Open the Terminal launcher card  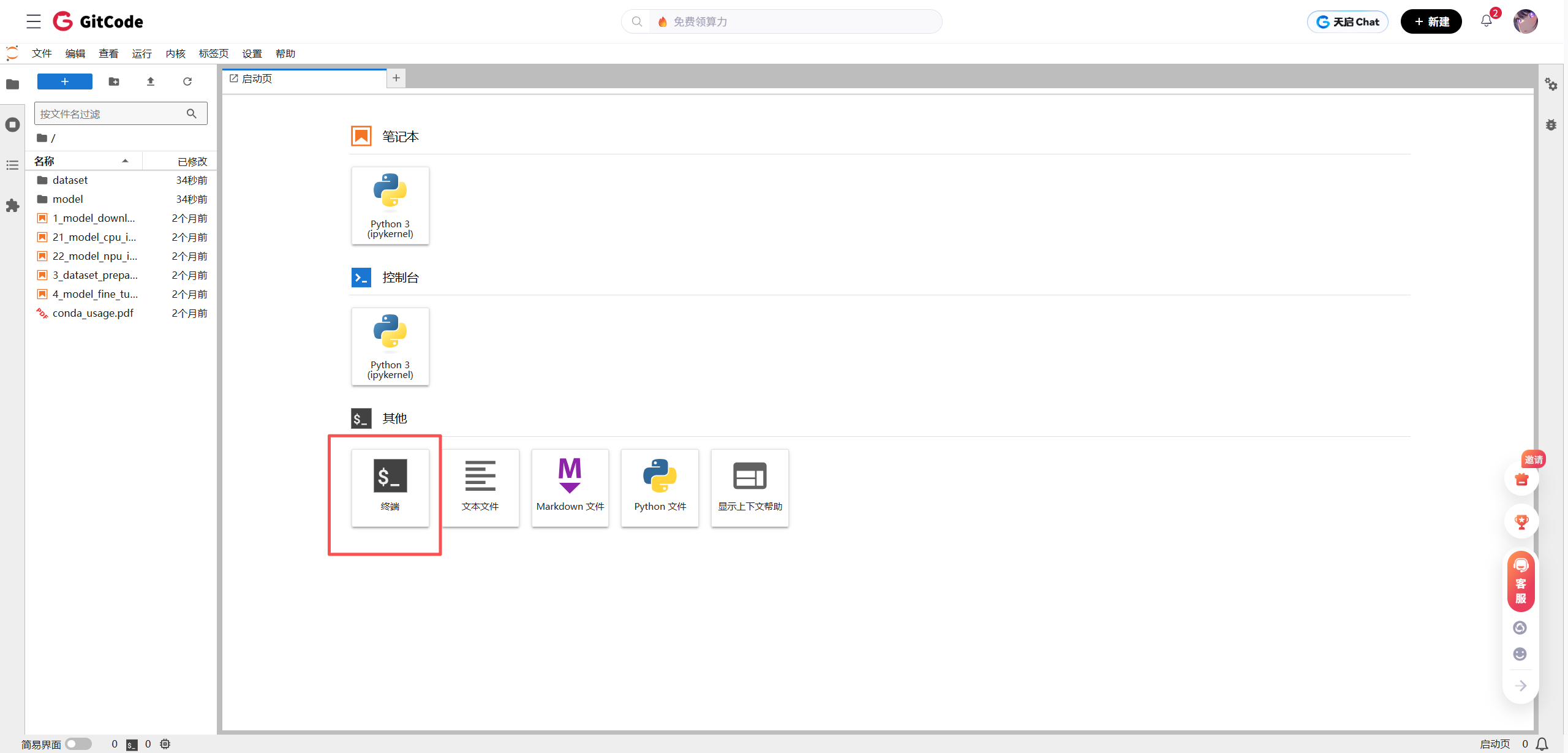pos(390,487)
